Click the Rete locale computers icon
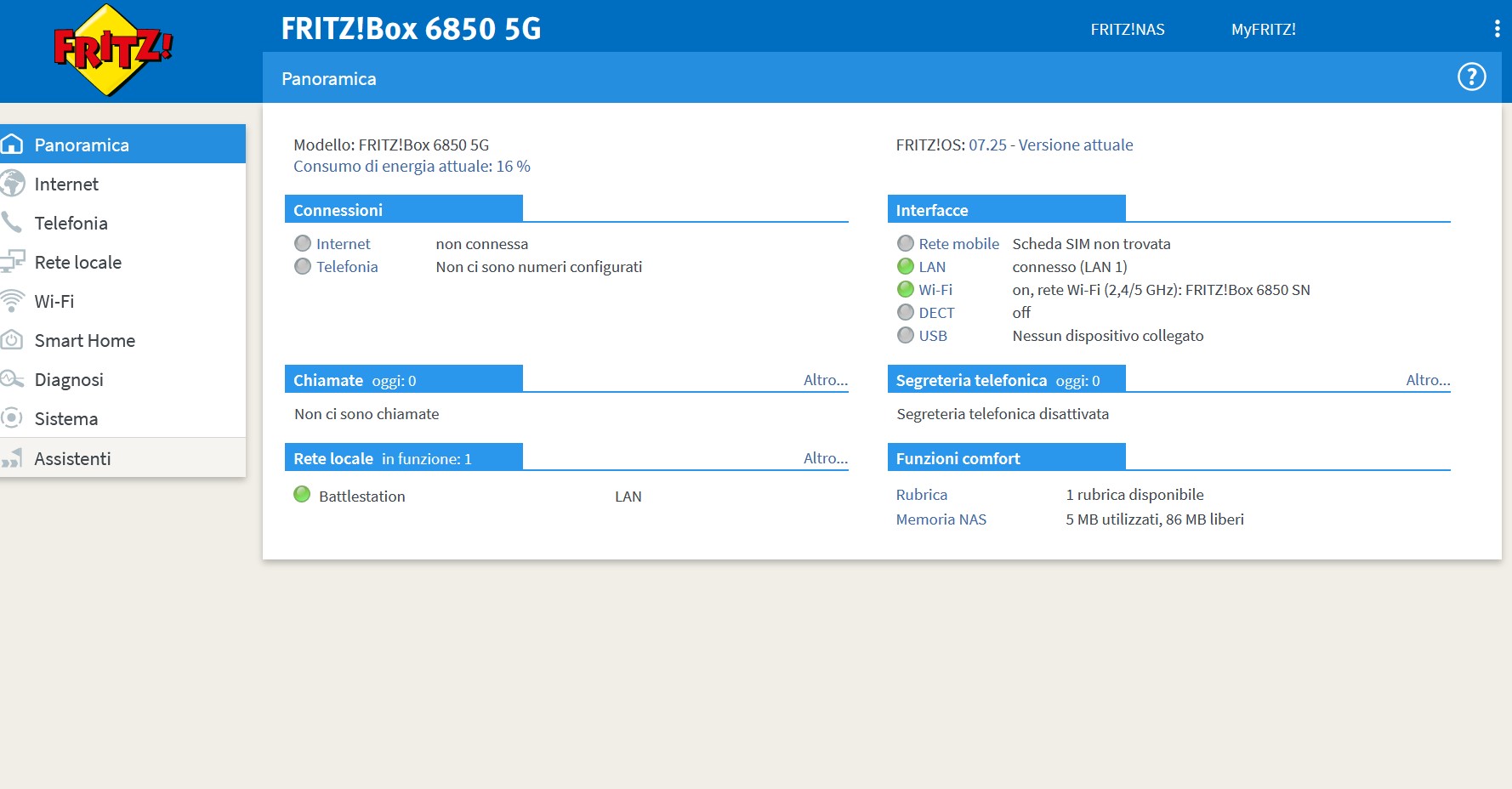1512x789 pixels. (x=12, y=261)
